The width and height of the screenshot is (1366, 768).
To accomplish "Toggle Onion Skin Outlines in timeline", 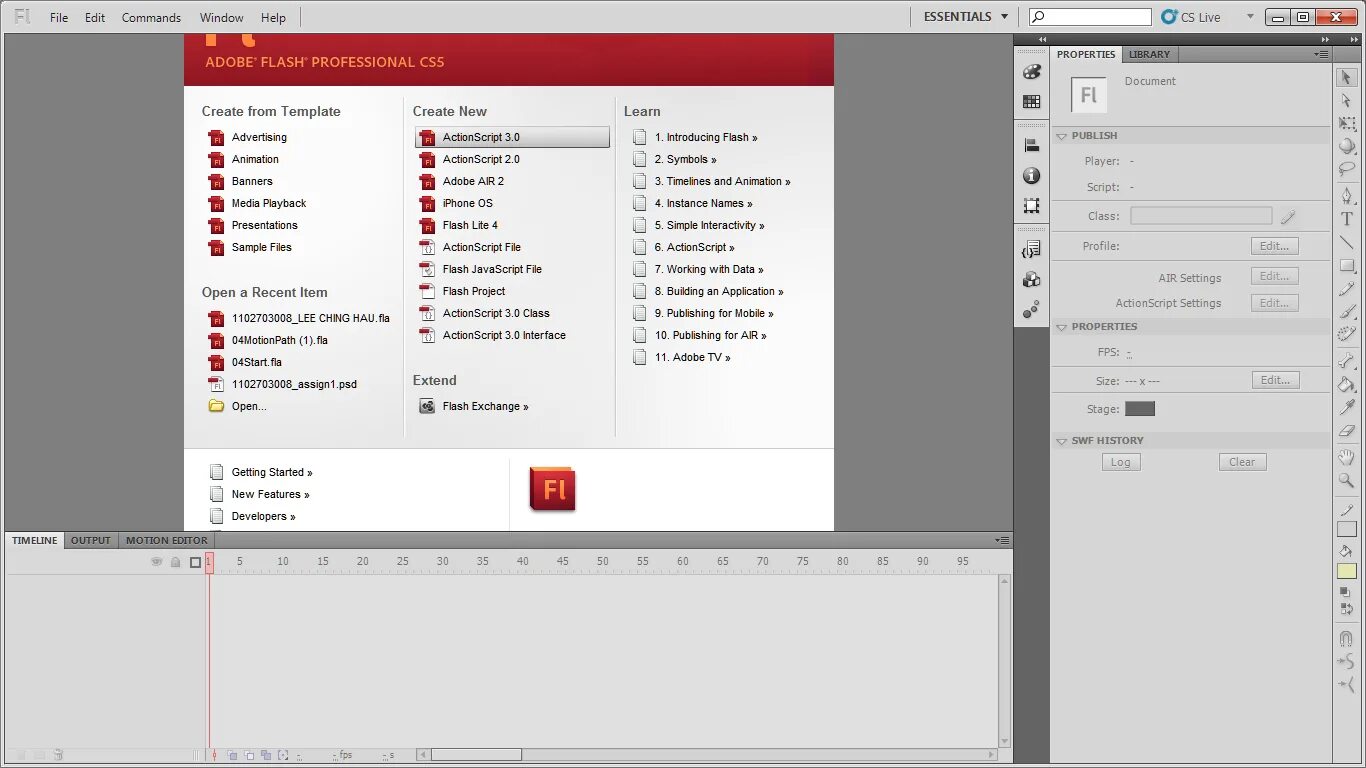I will [249, 755].
